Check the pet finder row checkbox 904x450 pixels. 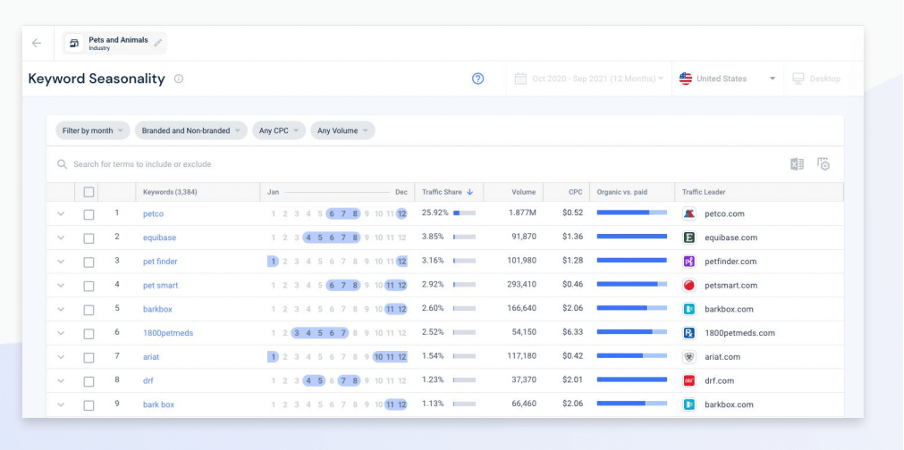(x=89, y=262)
